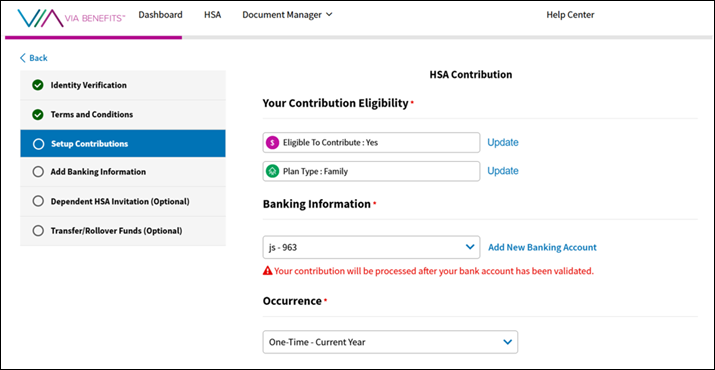Click the red warning triangle icon
Screen dimensions: 715x370
click(267, 271)
